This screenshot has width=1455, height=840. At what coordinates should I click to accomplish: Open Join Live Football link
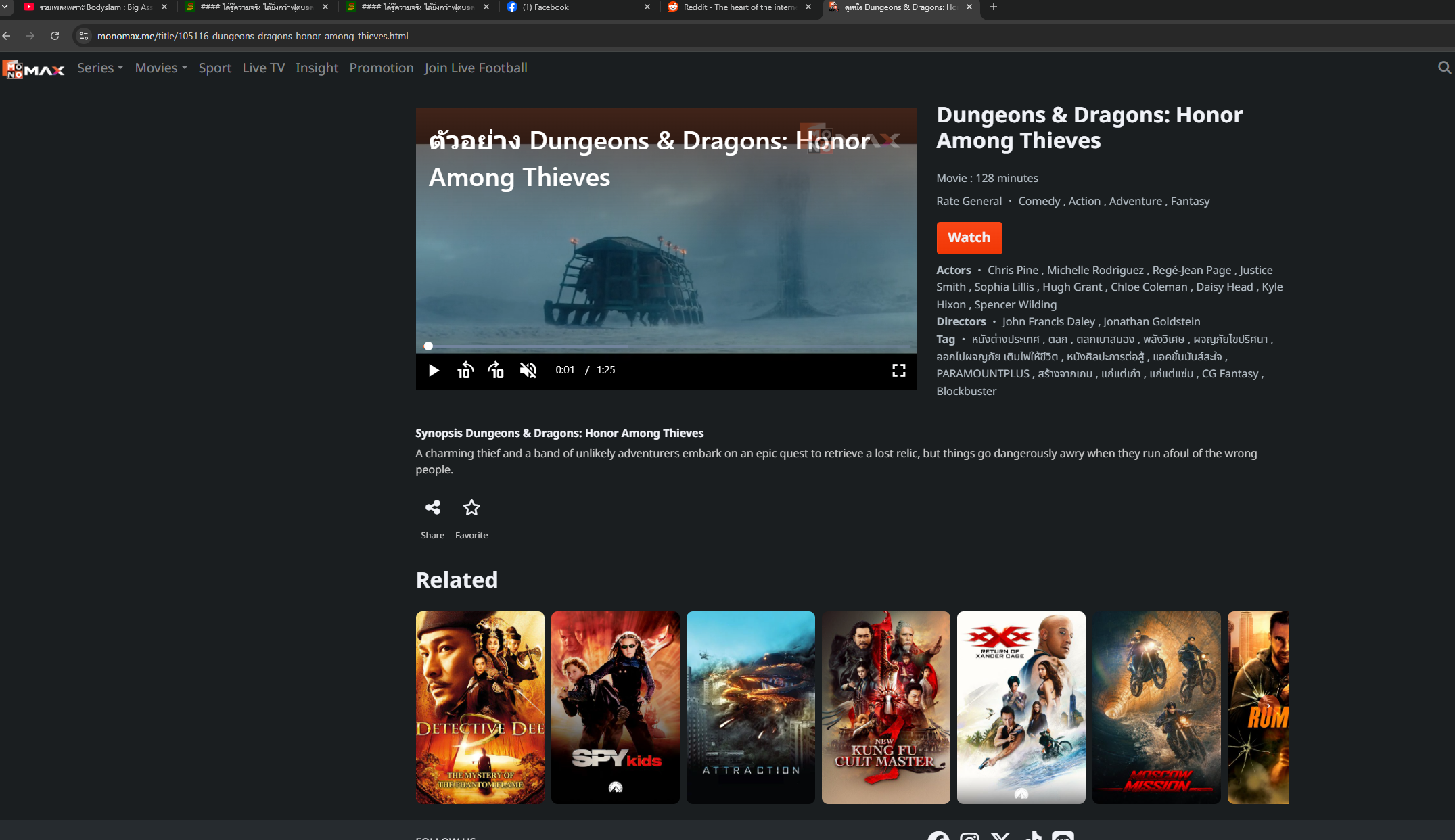pos(476,68)
